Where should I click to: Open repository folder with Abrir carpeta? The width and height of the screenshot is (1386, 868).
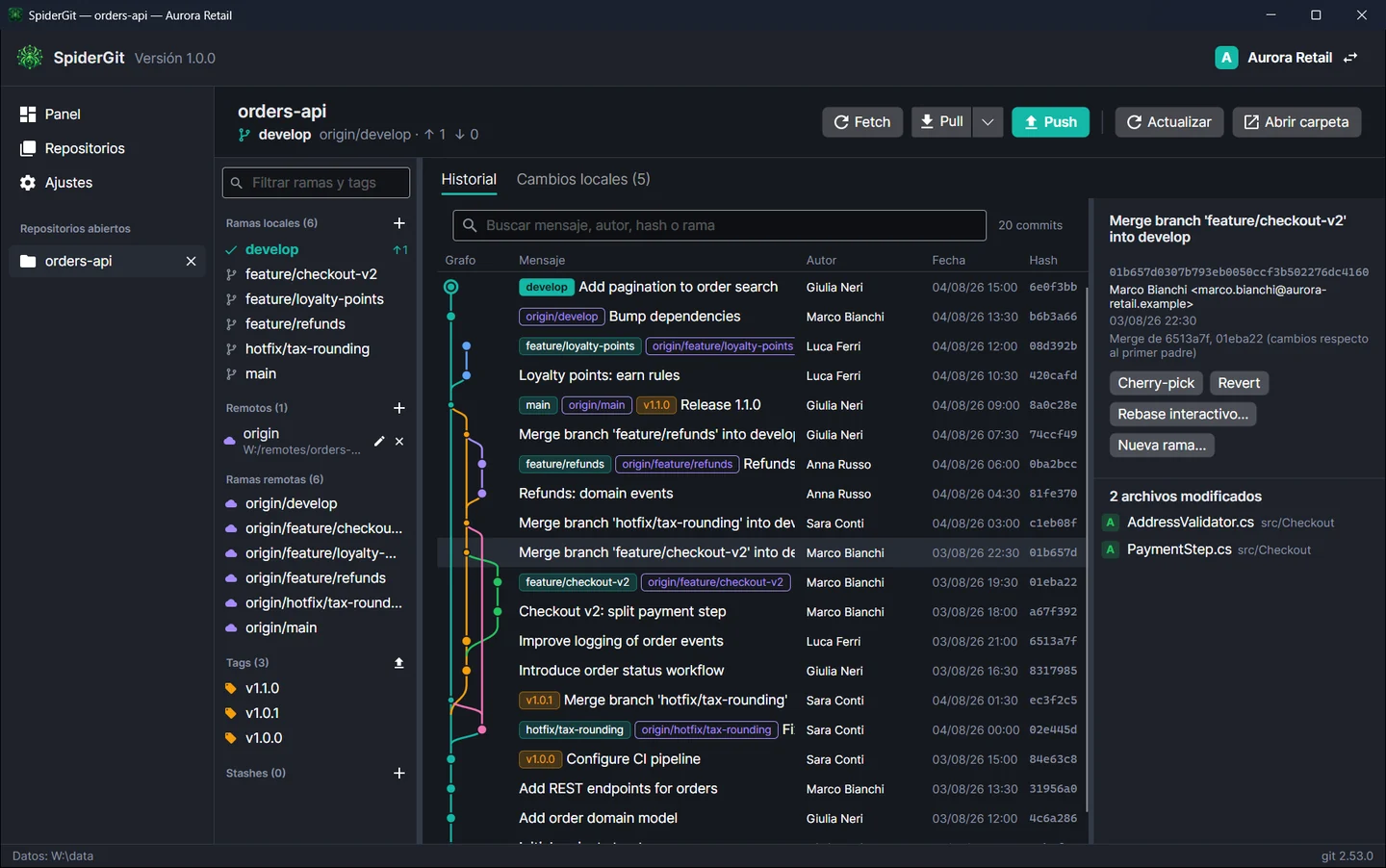coord(1296,122)
